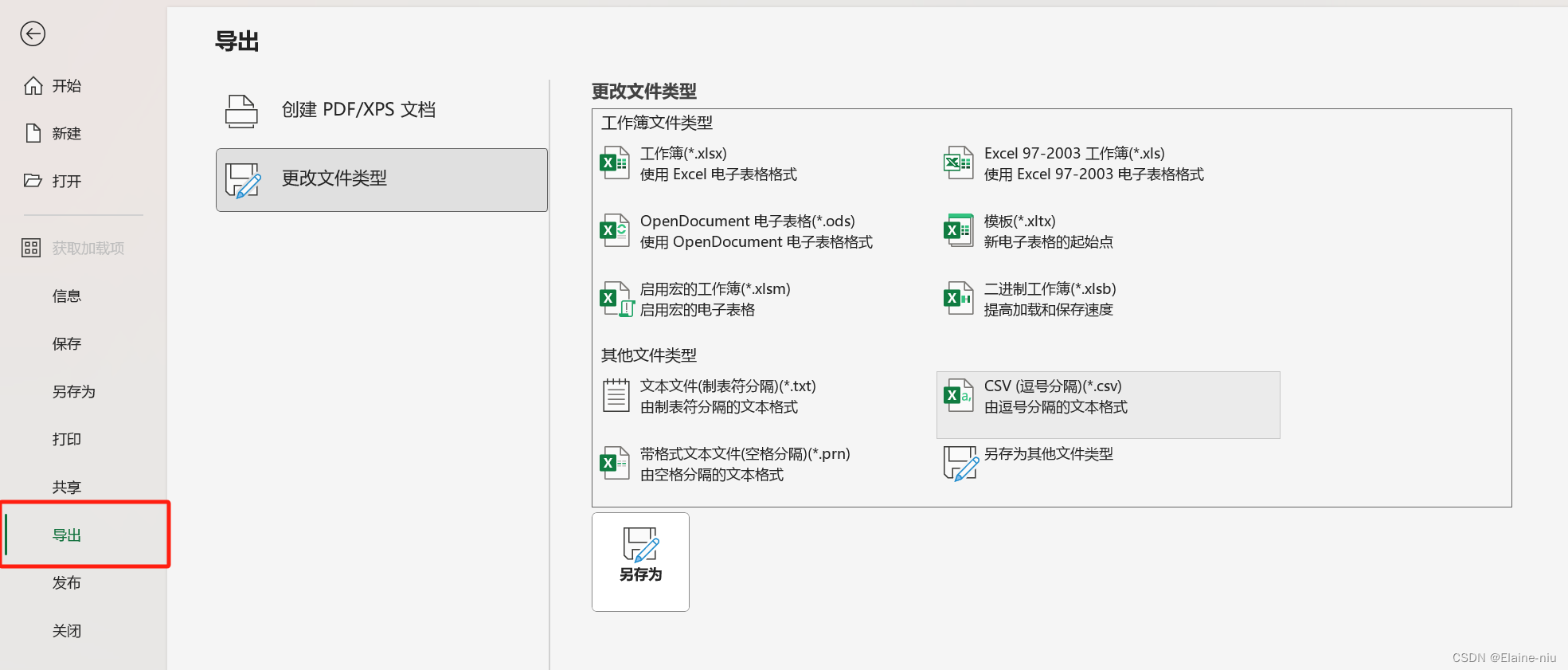
Task: Select Excel 97-2003 工作簿(*.xls) text
Action: 1074,153
